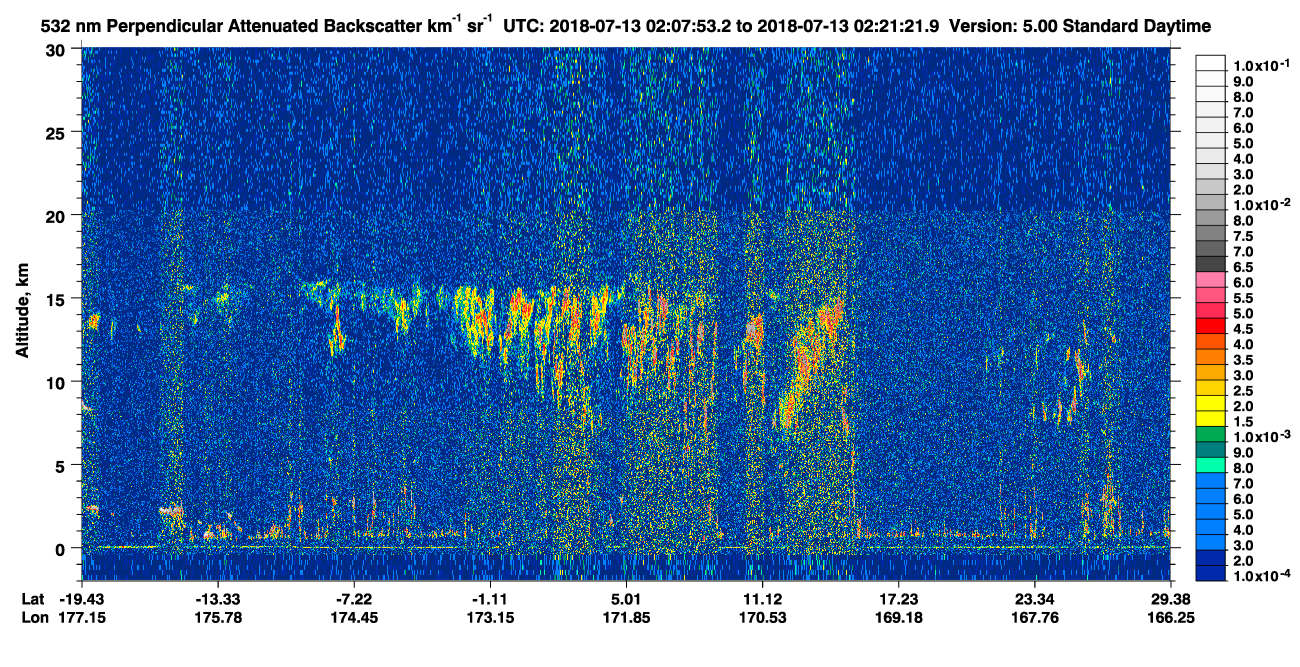Select longitude value 175.78
The image size is (1300, 667).
[x=217, y=617]
